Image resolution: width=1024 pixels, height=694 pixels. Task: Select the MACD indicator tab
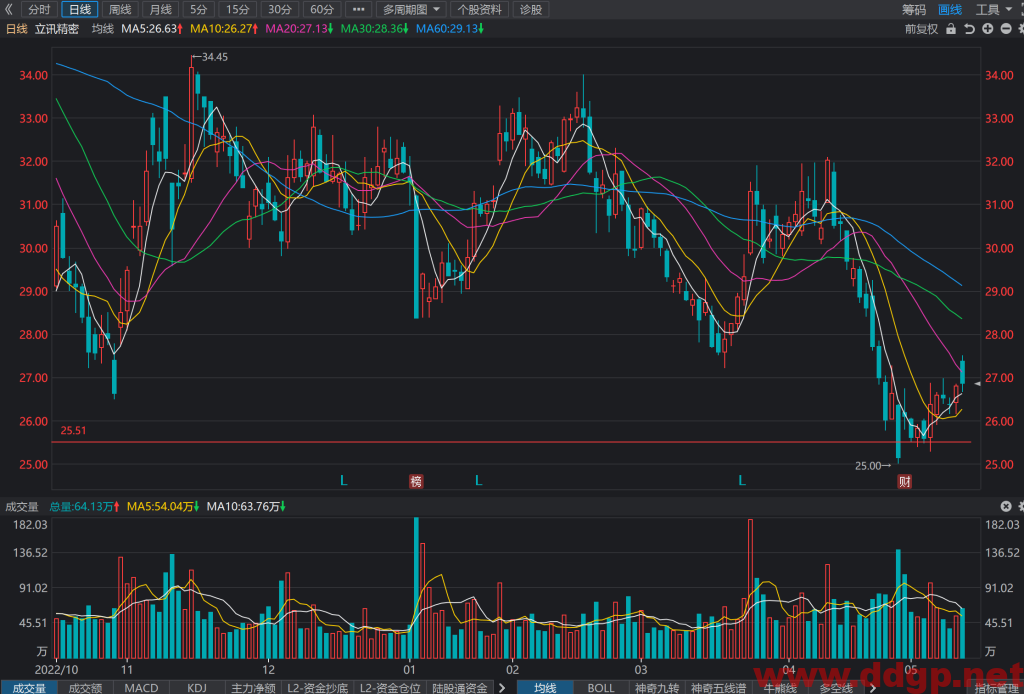pyautogui.click(x=141, y=687)
